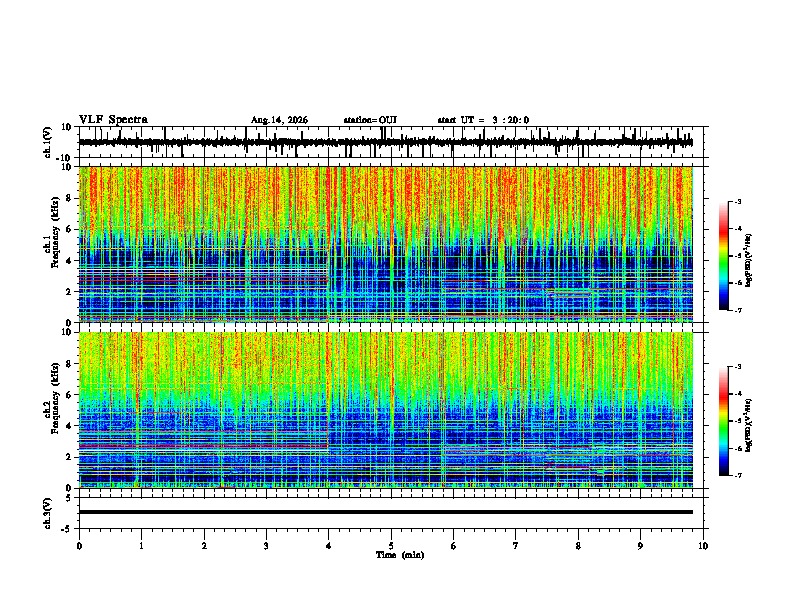This screenshot has height=612, width=792.
Task: Click time axis tick label '3'
Action: tap(266, 546)
